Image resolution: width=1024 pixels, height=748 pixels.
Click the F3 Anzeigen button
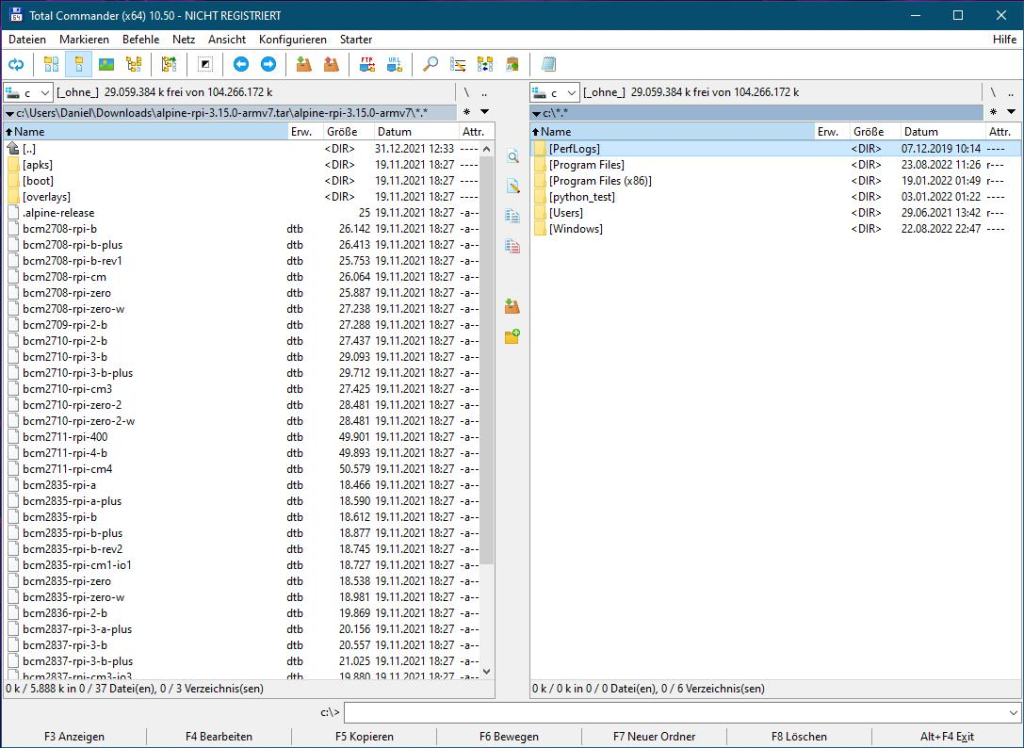[74, 736]
